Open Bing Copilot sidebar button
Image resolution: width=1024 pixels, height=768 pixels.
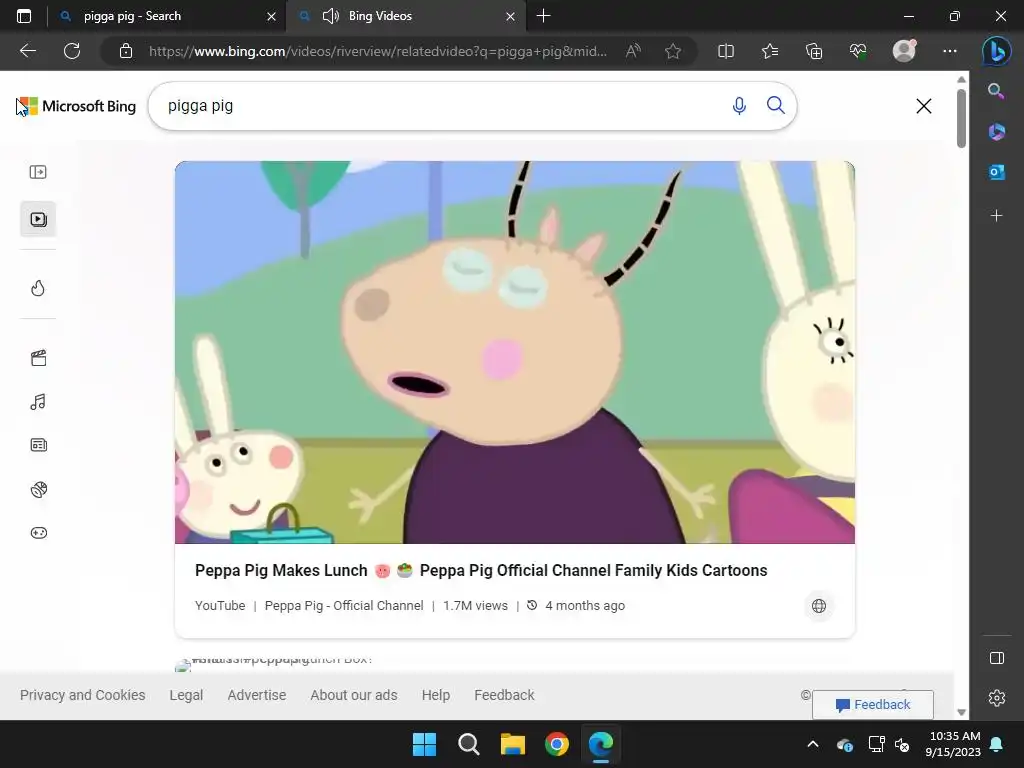pyautogui.click(x=997, y=51)
